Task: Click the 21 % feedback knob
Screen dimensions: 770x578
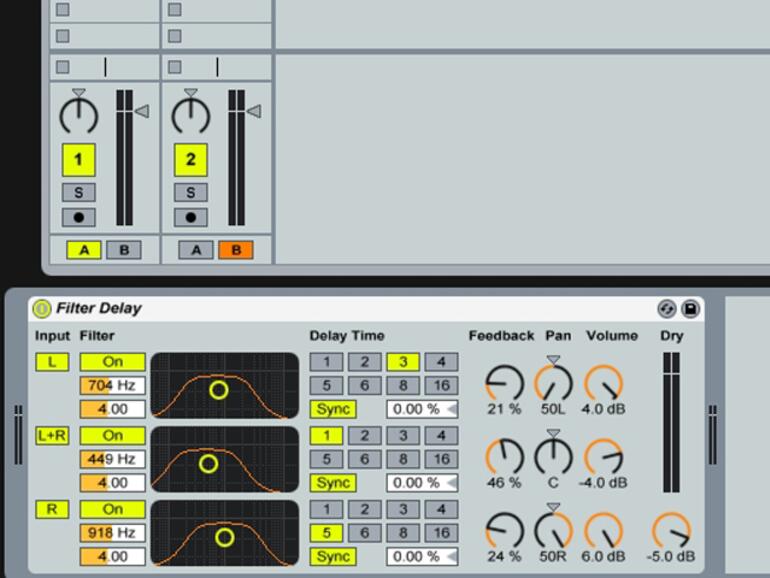Action: click(504, 383)
